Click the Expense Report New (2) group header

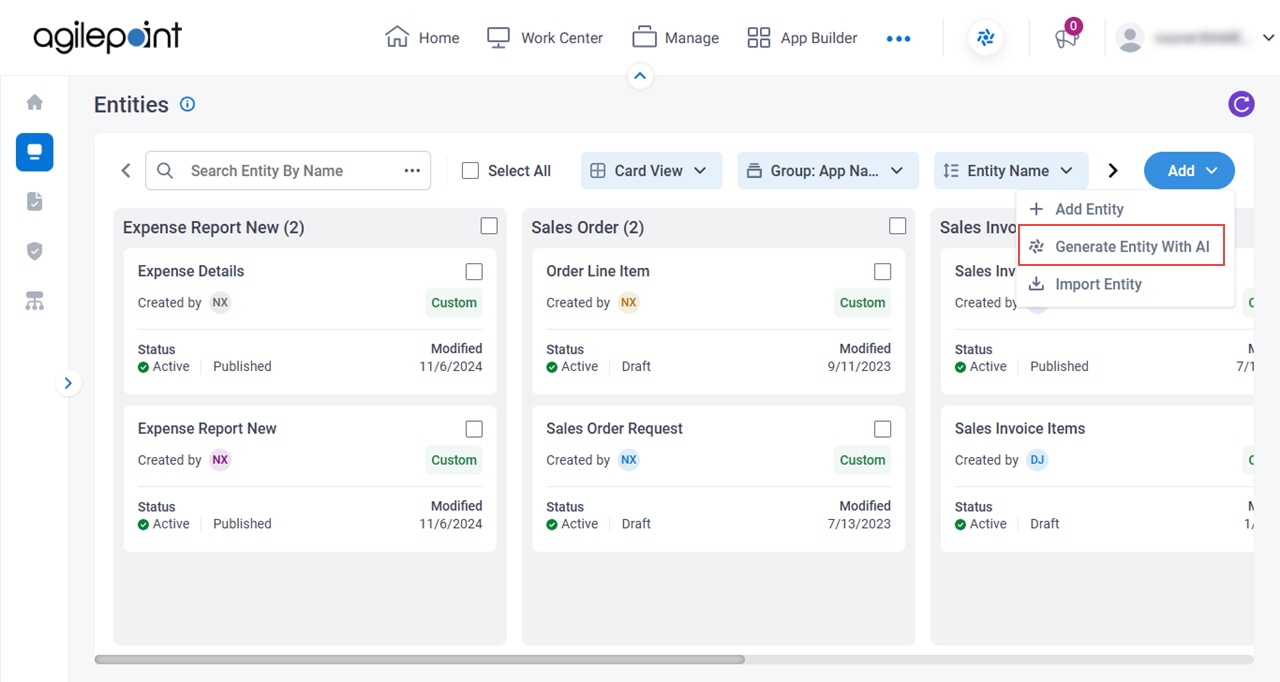[x=213, y=227]
